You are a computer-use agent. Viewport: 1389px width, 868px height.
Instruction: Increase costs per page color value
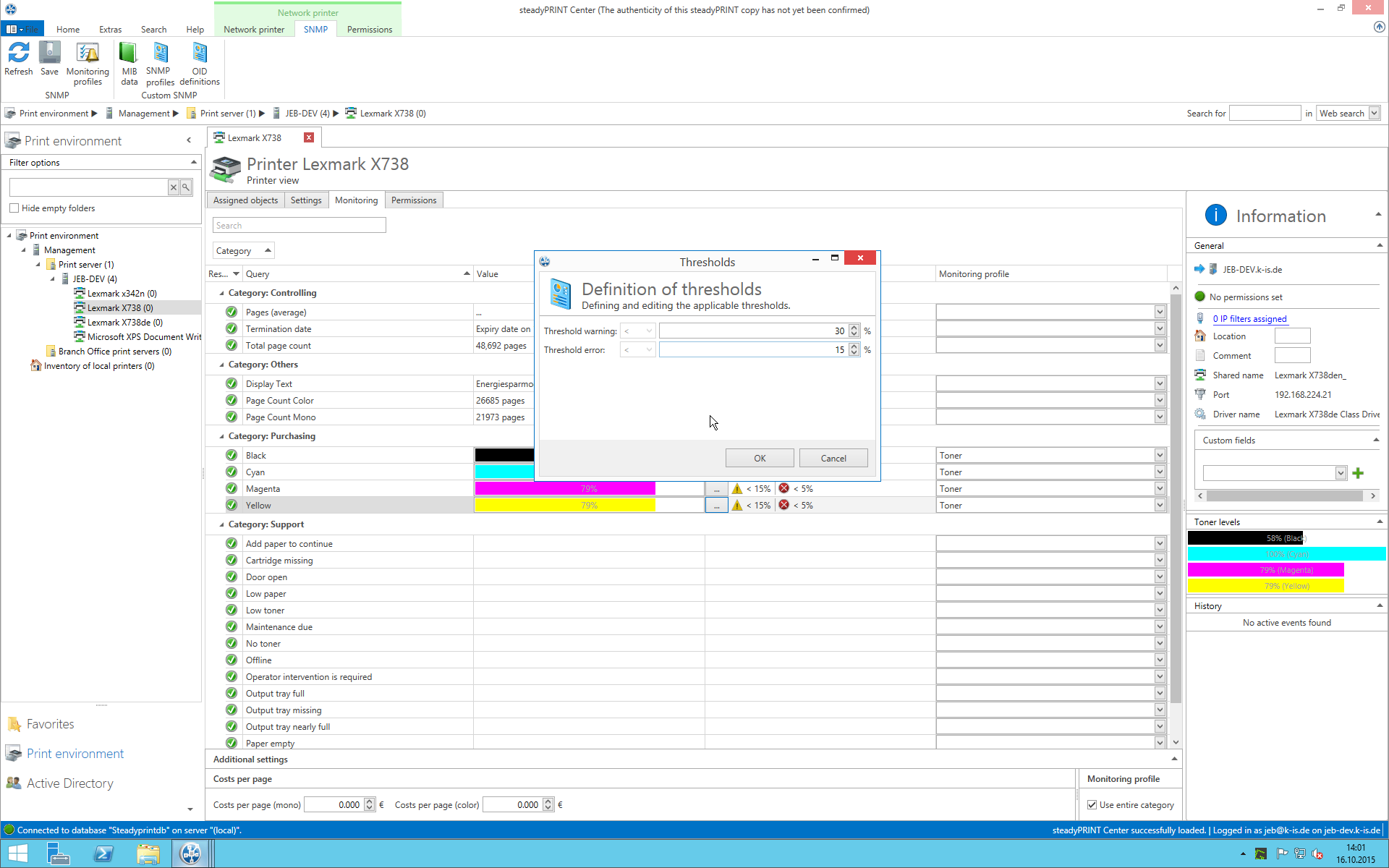pyautogui.click(x=548, y=801)
